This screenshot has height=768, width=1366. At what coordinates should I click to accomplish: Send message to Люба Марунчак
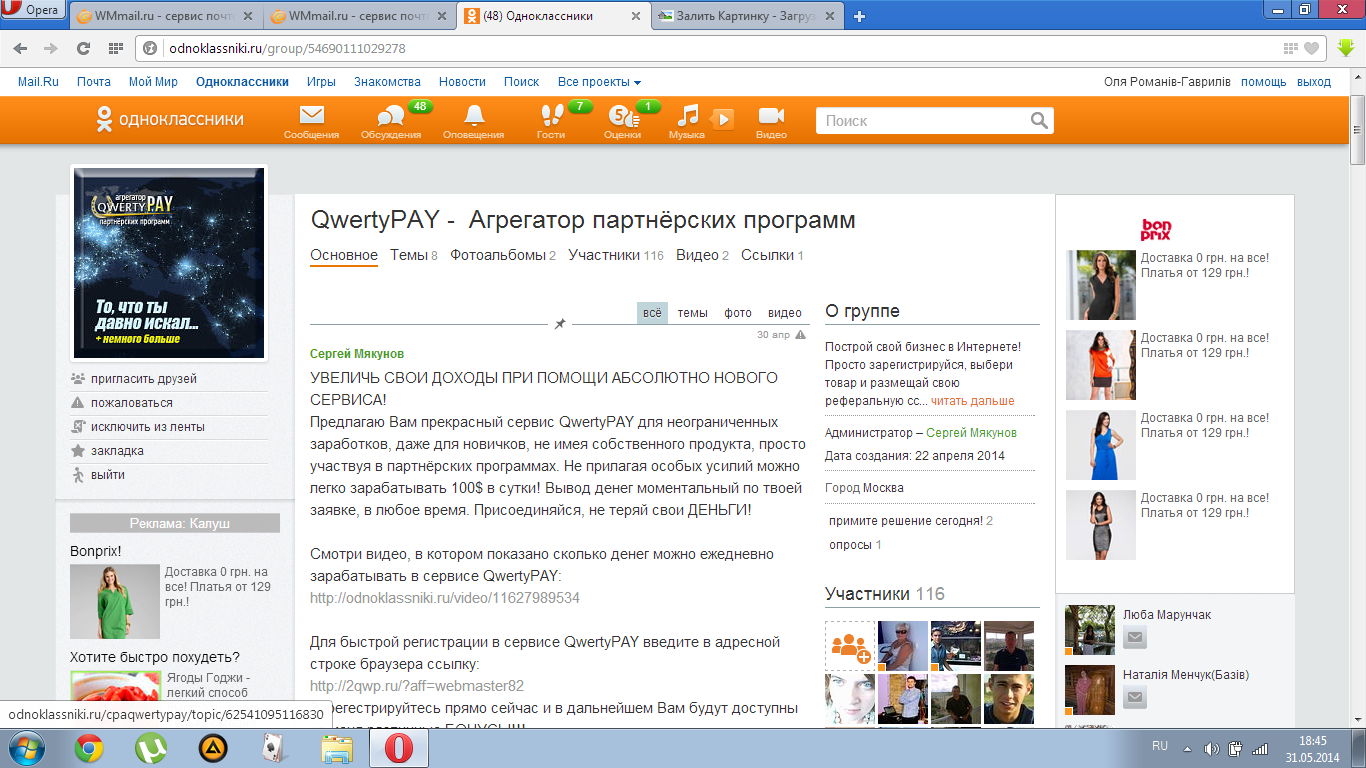1134,638
